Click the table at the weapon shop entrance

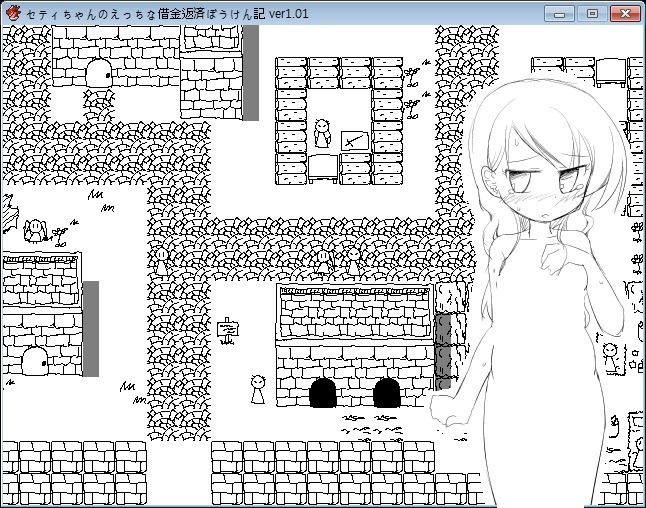(x=323, y=169)
